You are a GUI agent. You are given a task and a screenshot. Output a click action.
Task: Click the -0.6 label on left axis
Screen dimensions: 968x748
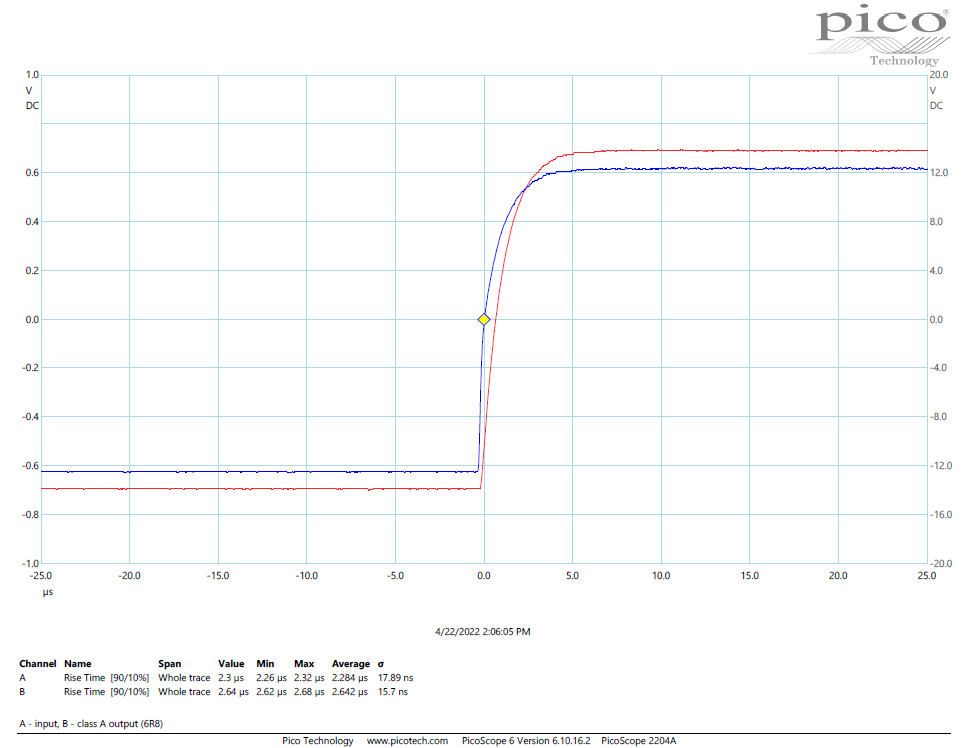pos(30,466)
